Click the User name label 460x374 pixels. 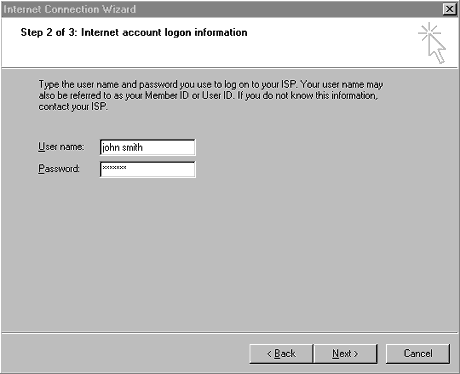pos(61,147)
